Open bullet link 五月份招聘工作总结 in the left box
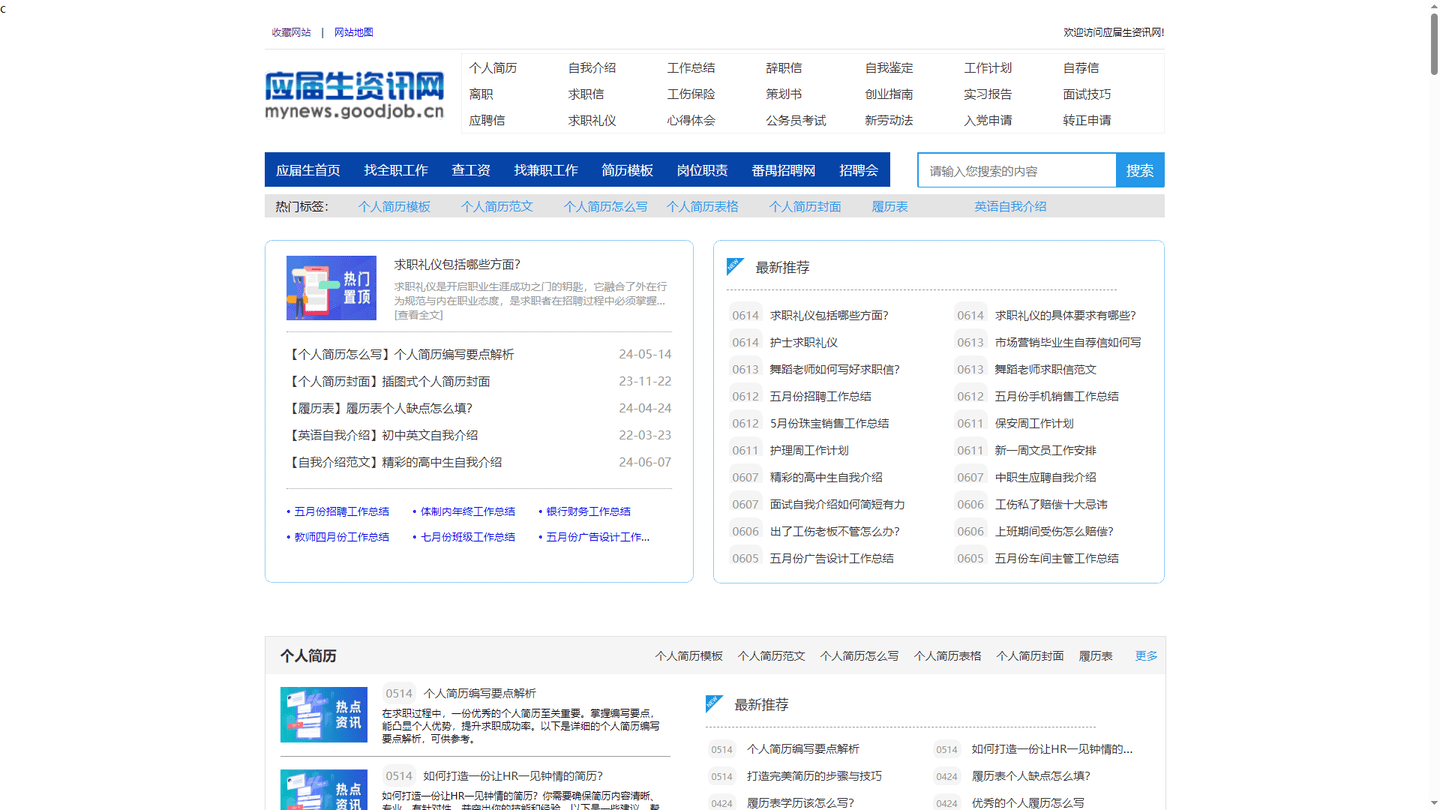This screenshot has height=810, width=1440. tap(341, 511)
